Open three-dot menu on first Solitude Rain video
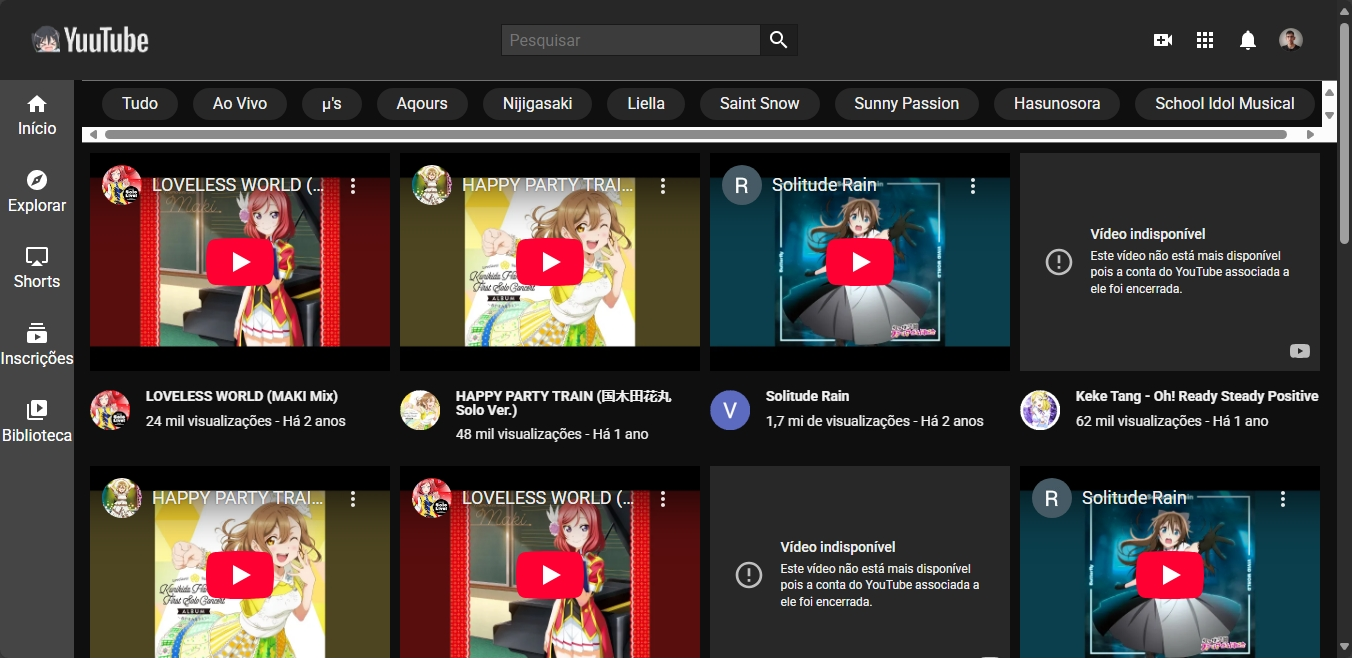The width and height of the screenshot is (1352, 658). (973, 186)
